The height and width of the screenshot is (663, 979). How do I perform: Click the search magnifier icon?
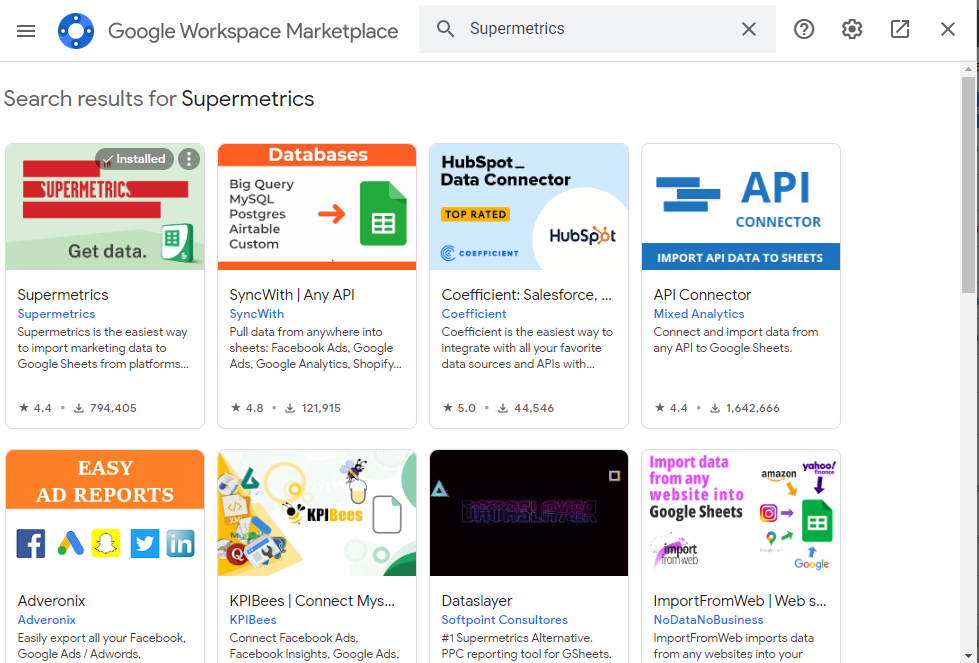(446, 29)
